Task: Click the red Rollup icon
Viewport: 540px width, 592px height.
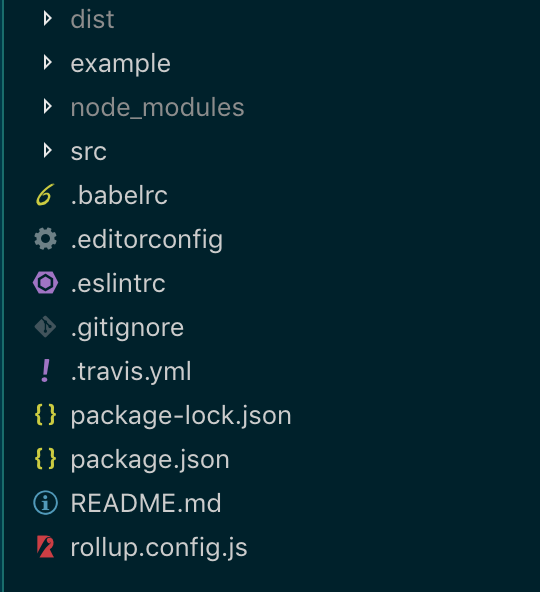Action: coord(45,547)
